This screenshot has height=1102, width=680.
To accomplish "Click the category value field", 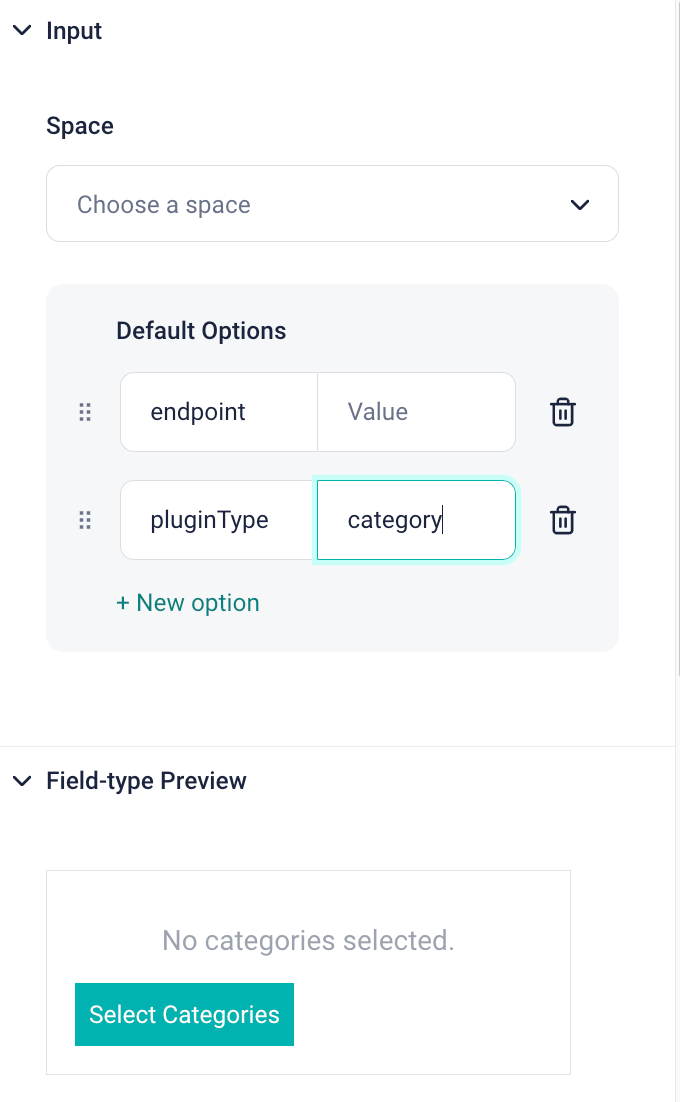I will coord(416,520).
